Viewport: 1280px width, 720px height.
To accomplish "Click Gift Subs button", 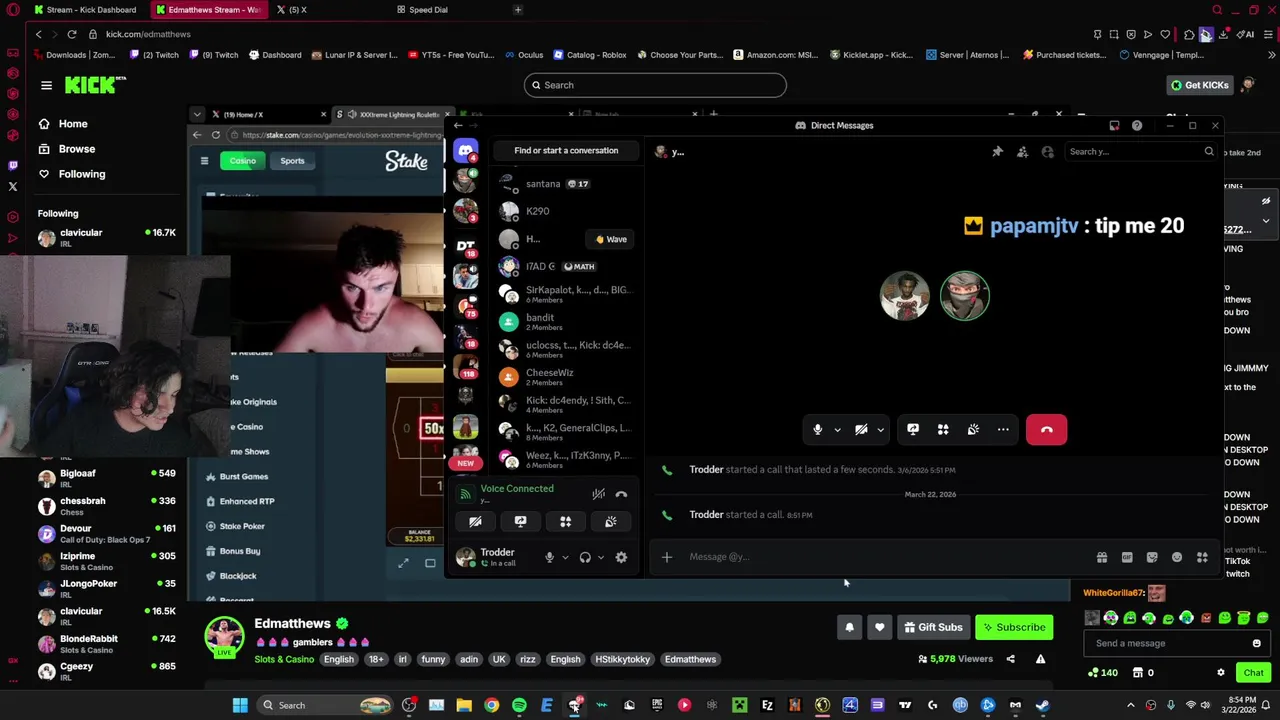I will click(932, 628).
